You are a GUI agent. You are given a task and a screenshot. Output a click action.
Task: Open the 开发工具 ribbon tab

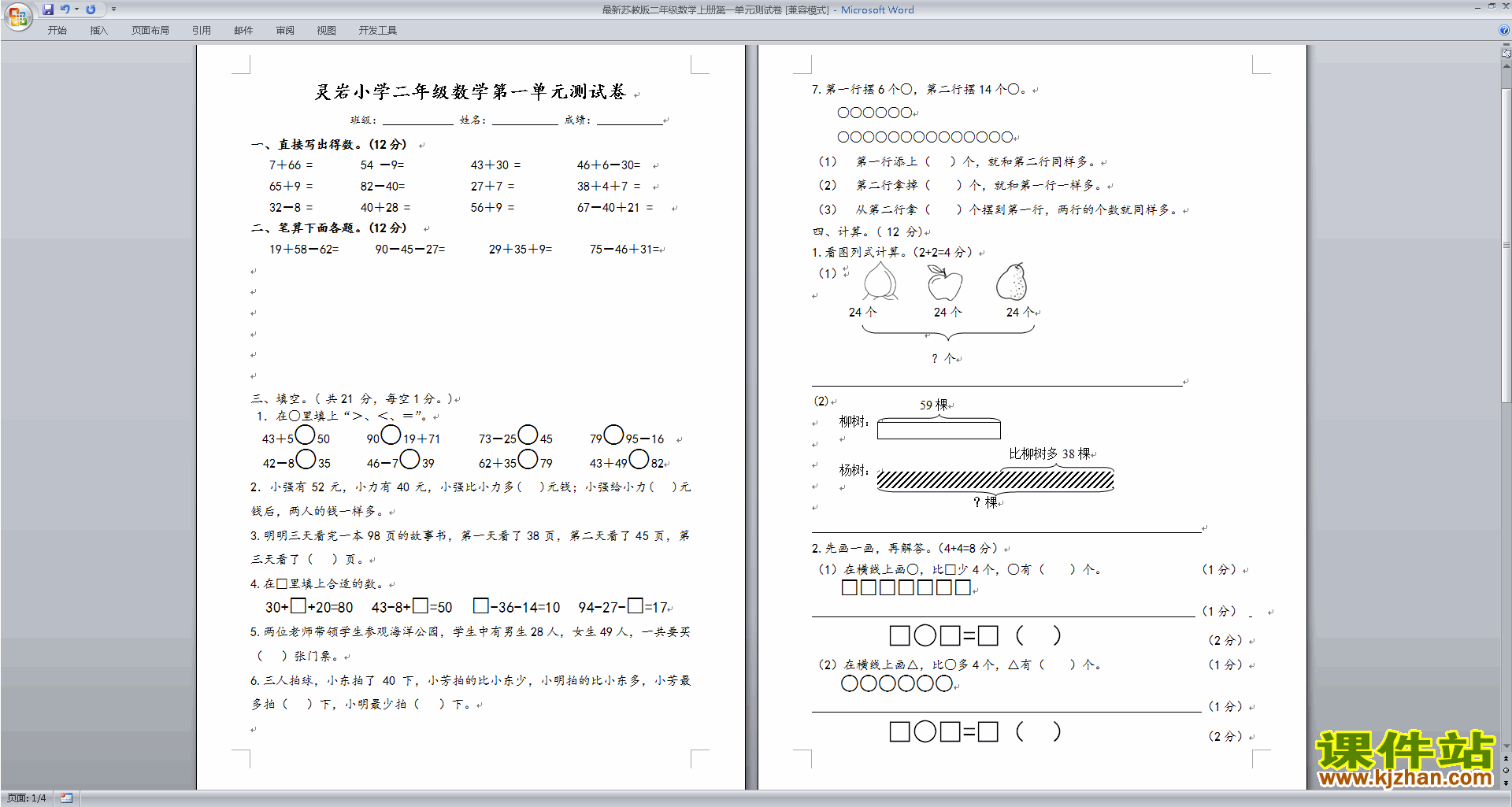click(x=378, y=31)
